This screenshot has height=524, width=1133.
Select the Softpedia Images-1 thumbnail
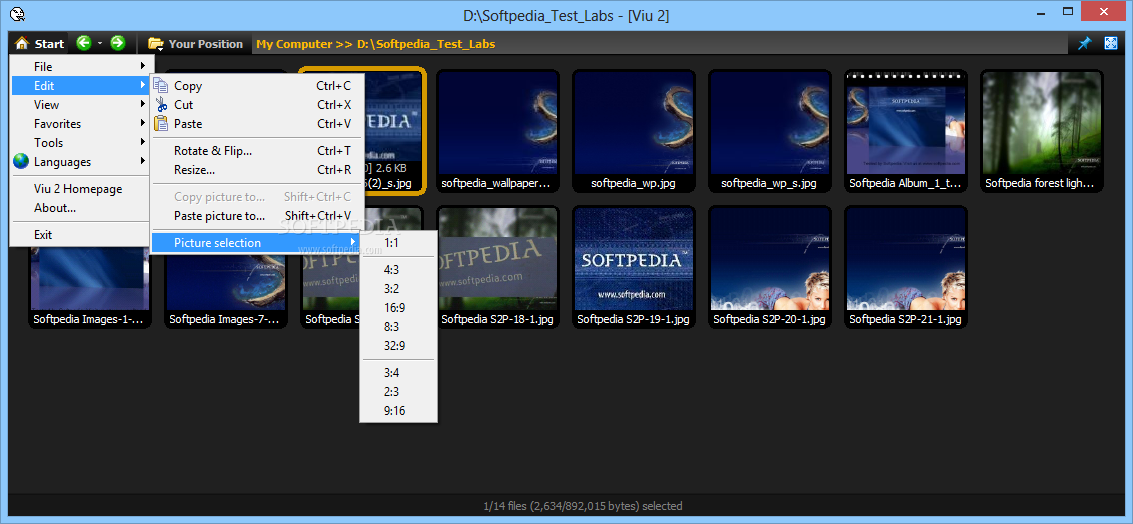pos(90,289)
